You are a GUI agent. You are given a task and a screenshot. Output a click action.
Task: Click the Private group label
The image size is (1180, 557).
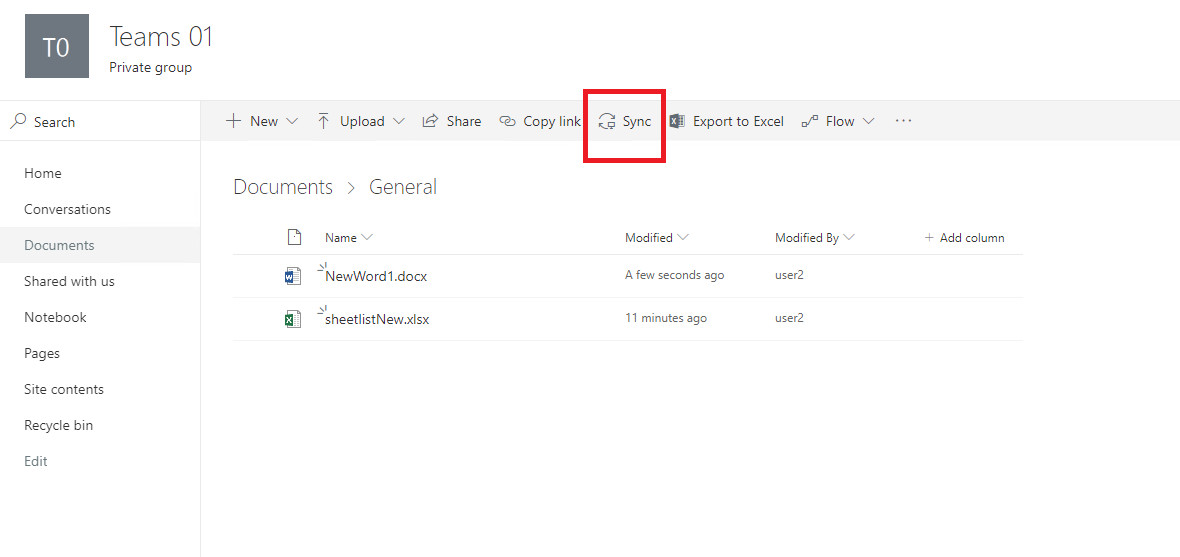151,68
